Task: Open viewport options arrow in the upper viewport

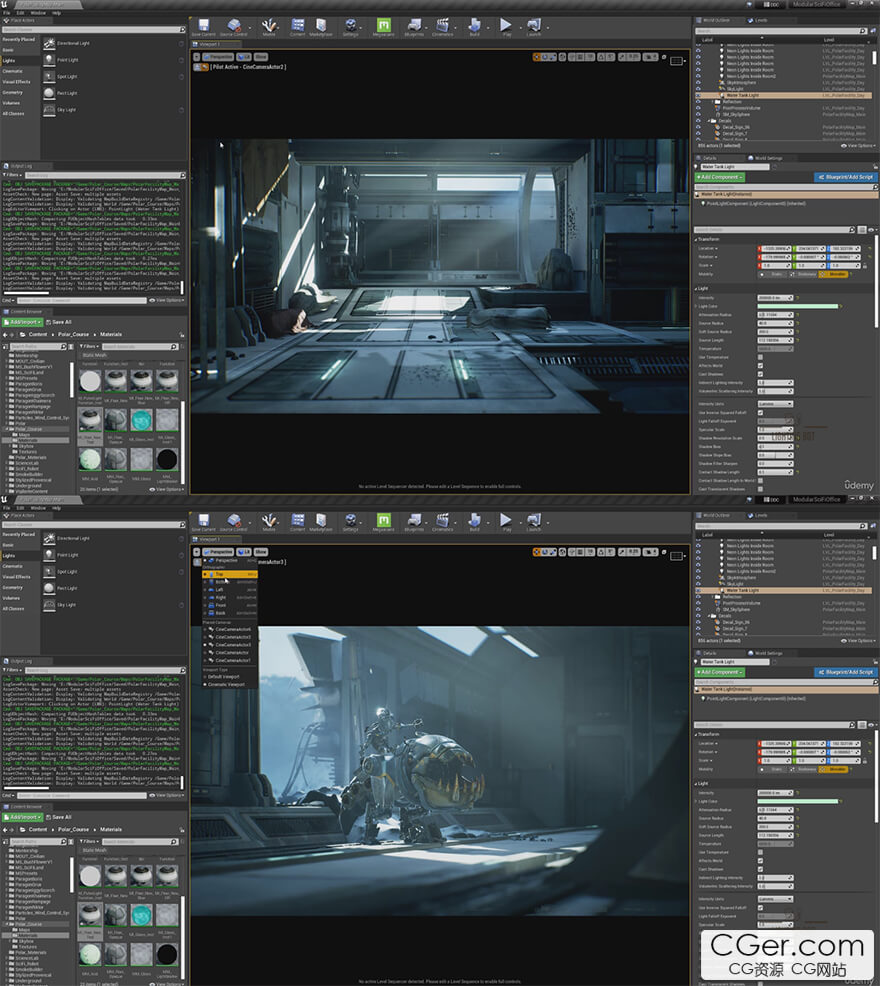Action: (197, 57)
